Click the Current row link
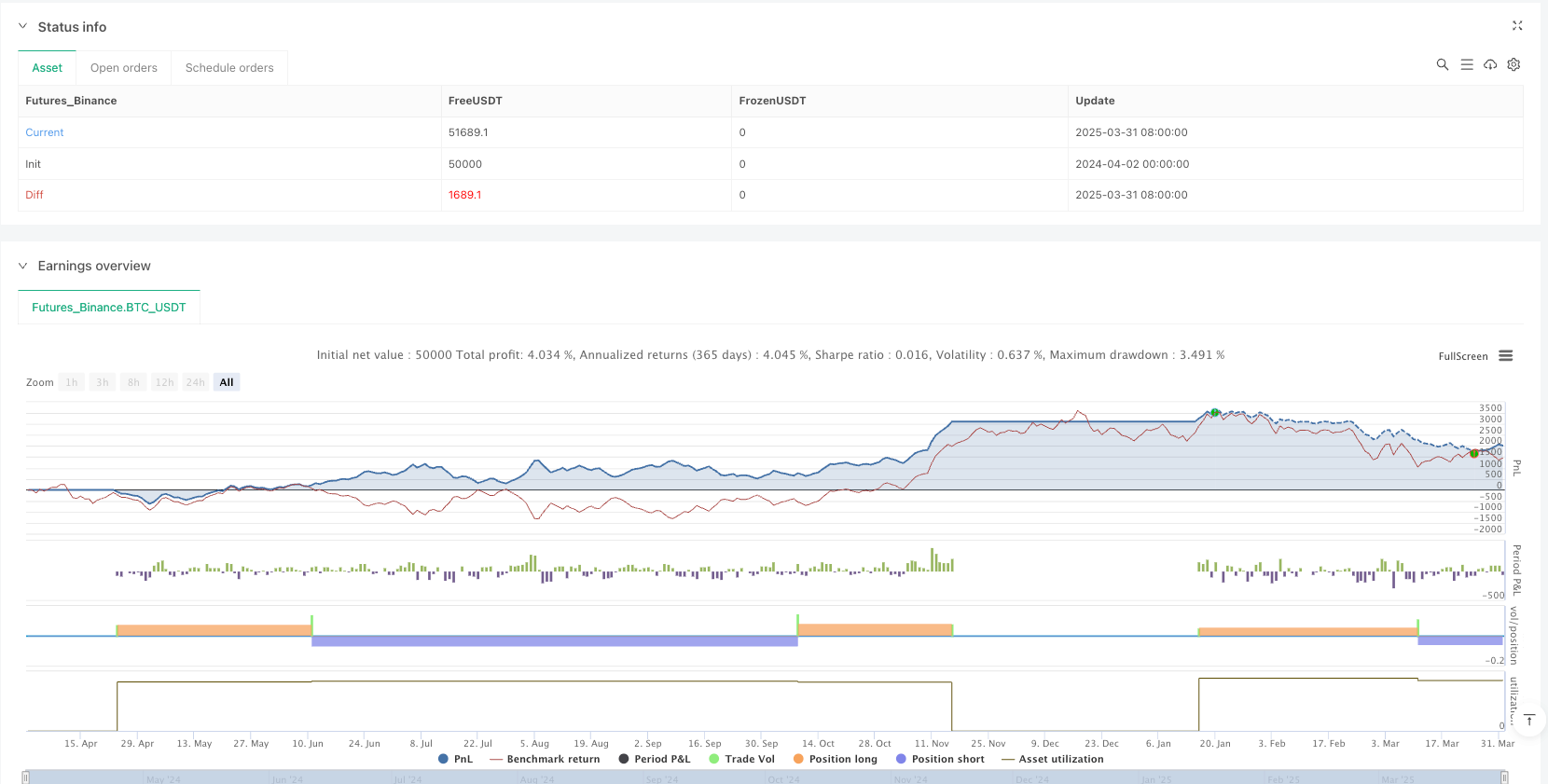The image size is (1548, 784). 45,132
